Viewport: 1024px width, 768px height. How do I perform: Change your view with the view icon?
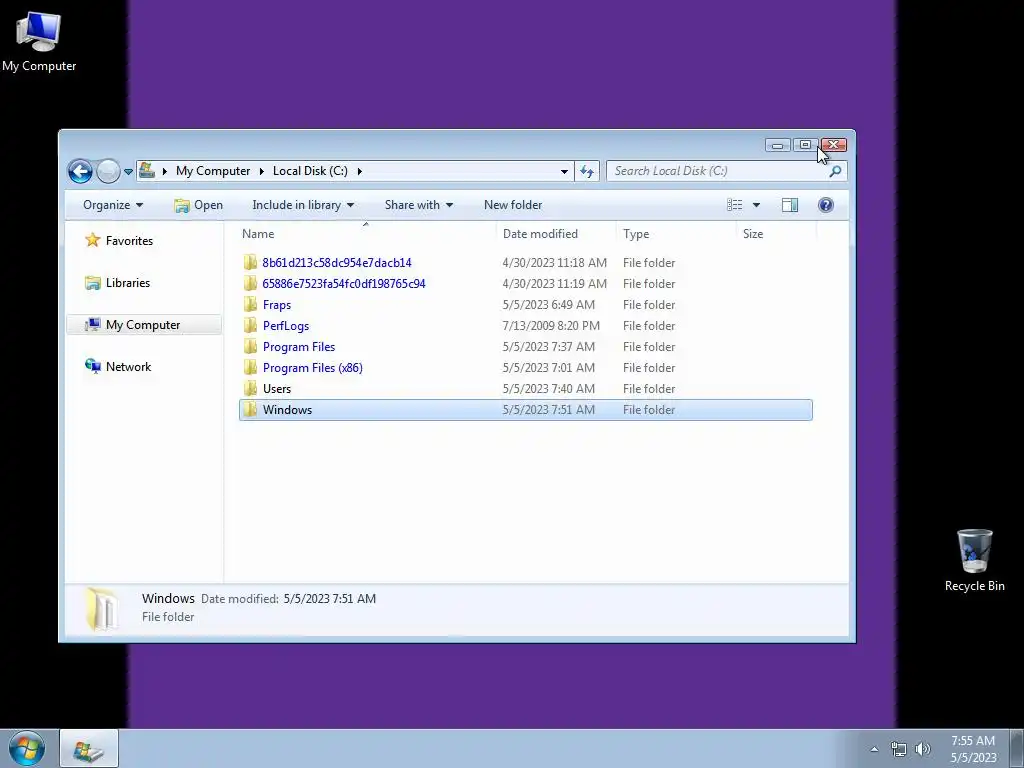click(x=735, y=205)
